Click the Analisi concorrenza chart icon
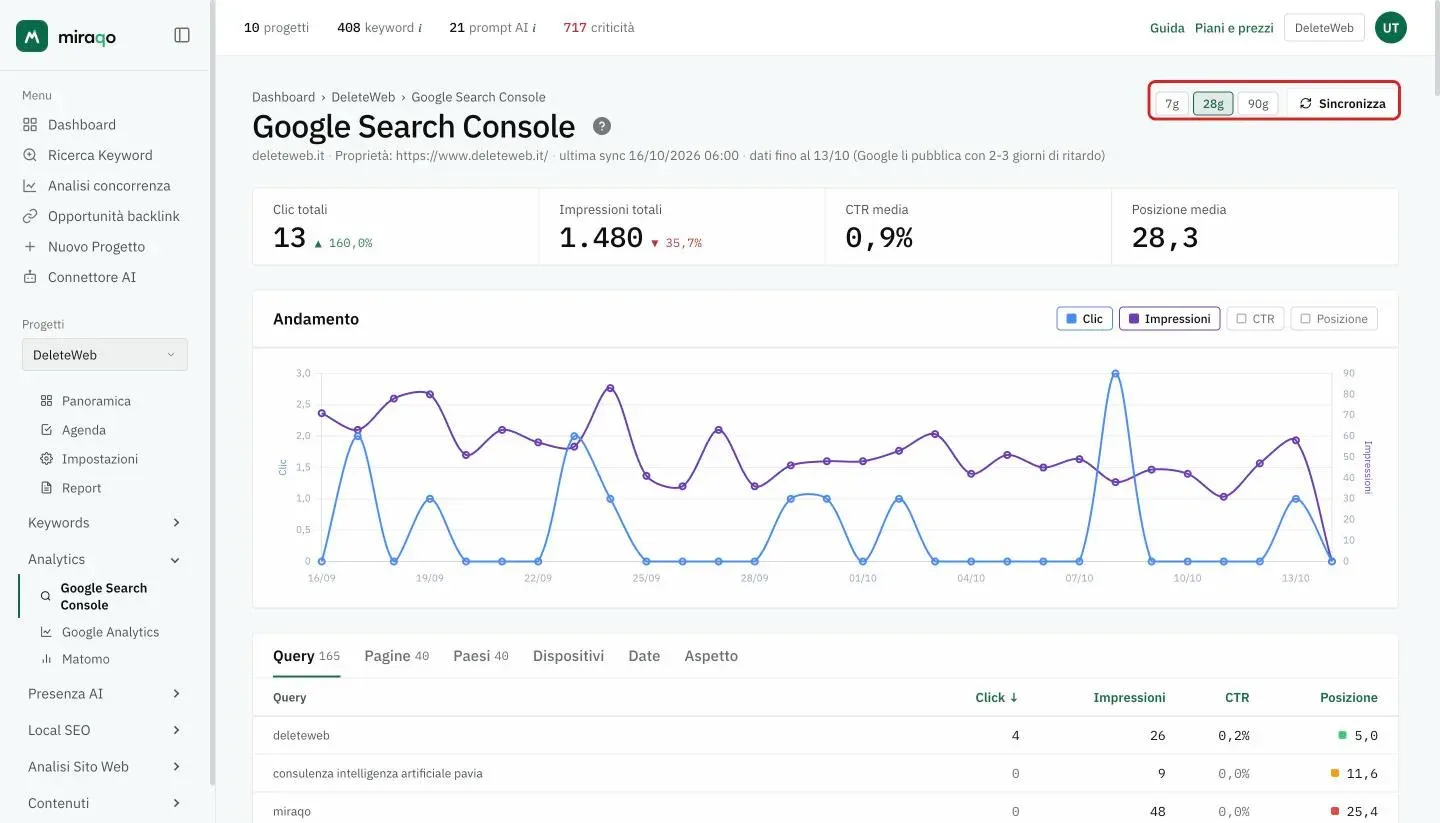1440x823 pixels. click(x=30, y=186)
